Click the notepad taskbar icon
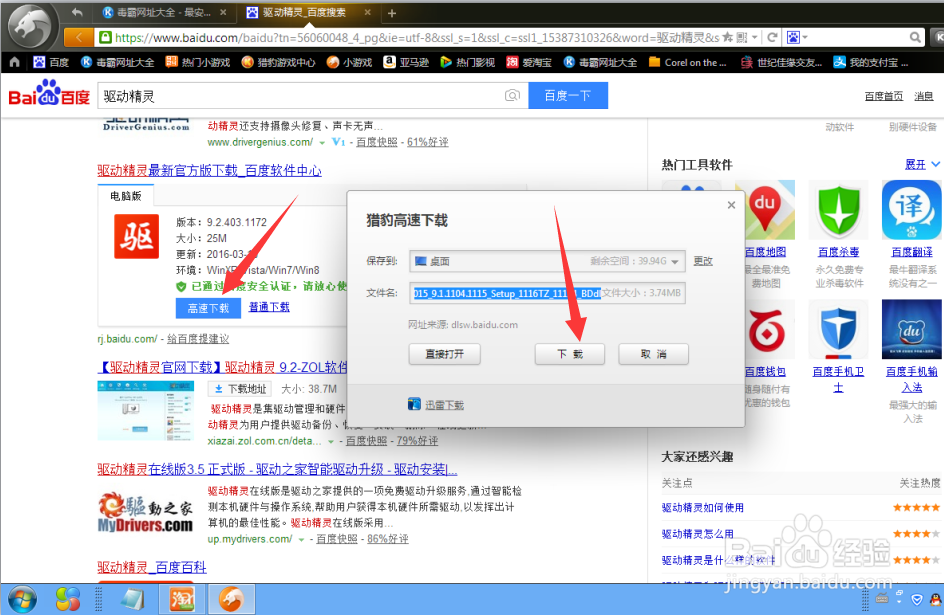944x615 pixels. click(x=132, y=599)
